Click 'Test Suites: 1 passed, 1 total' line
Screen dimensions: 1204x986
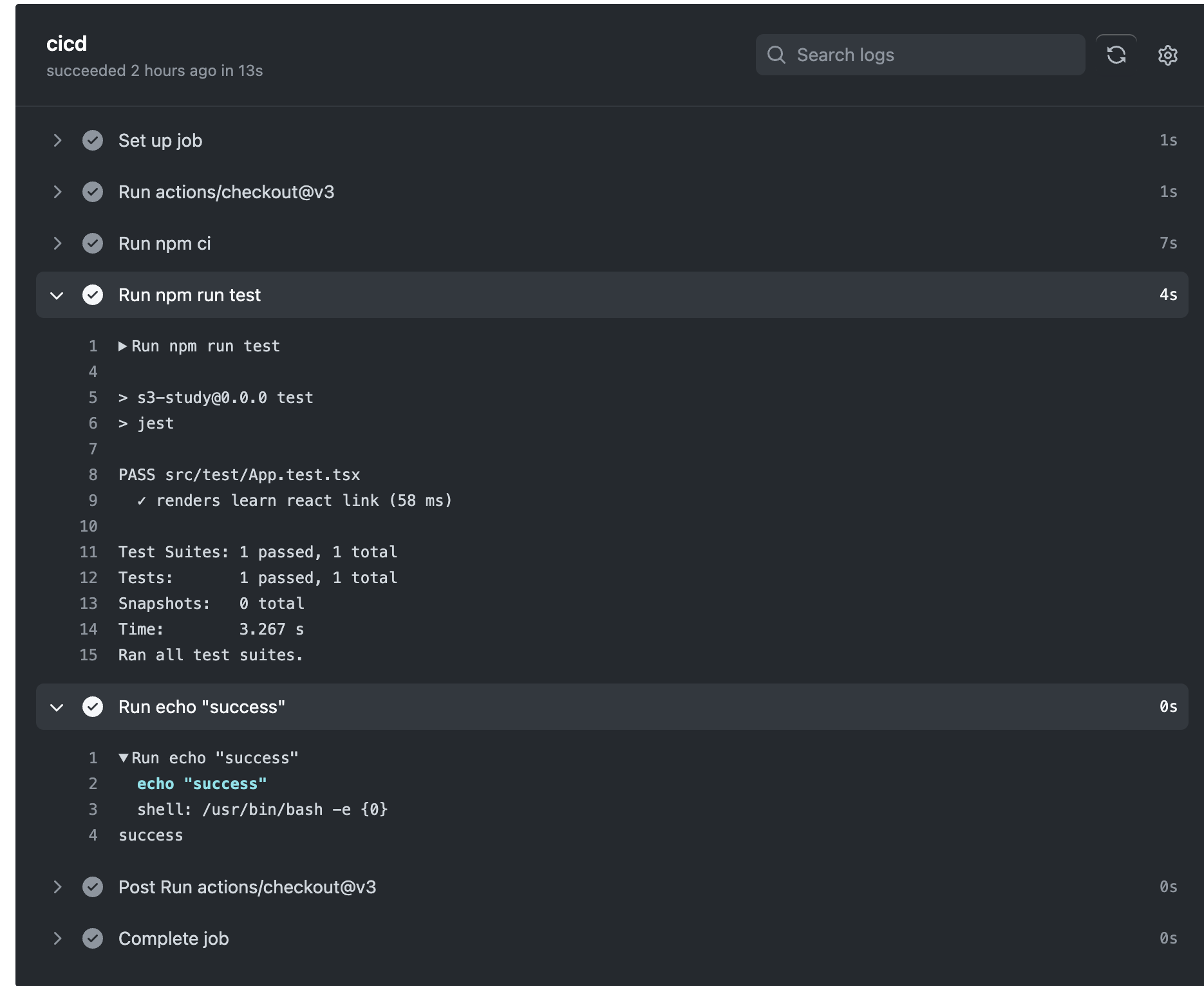pyautogui.click(x=258, y=552)
